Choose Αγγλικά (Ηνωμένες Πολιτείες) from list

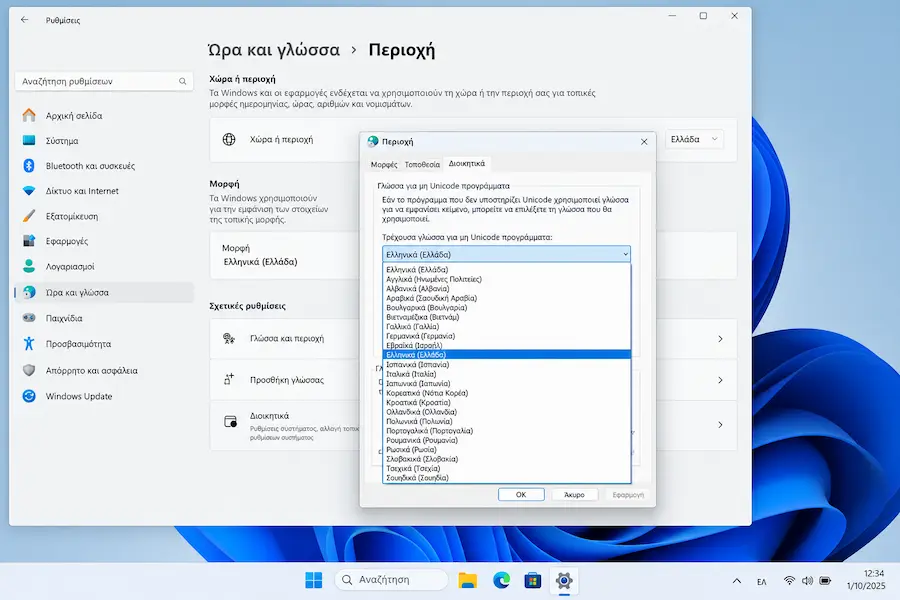pos(506,279)
